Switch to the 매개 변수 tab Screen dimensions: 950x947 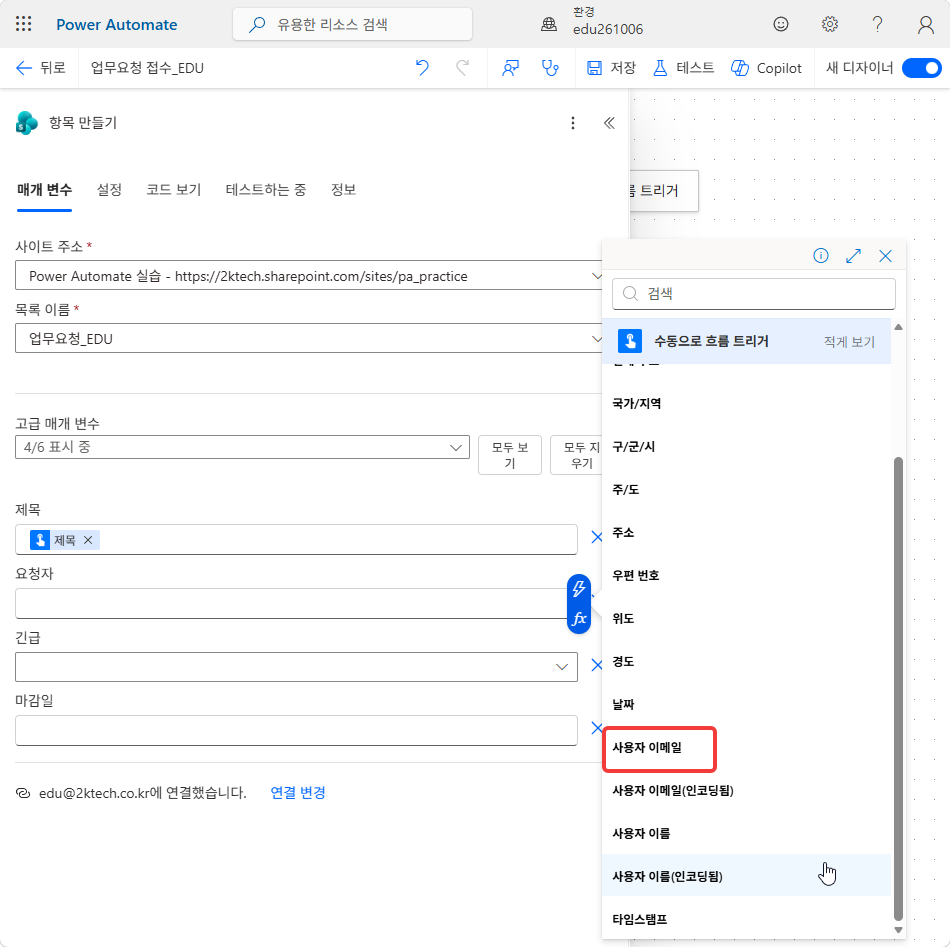44,190
